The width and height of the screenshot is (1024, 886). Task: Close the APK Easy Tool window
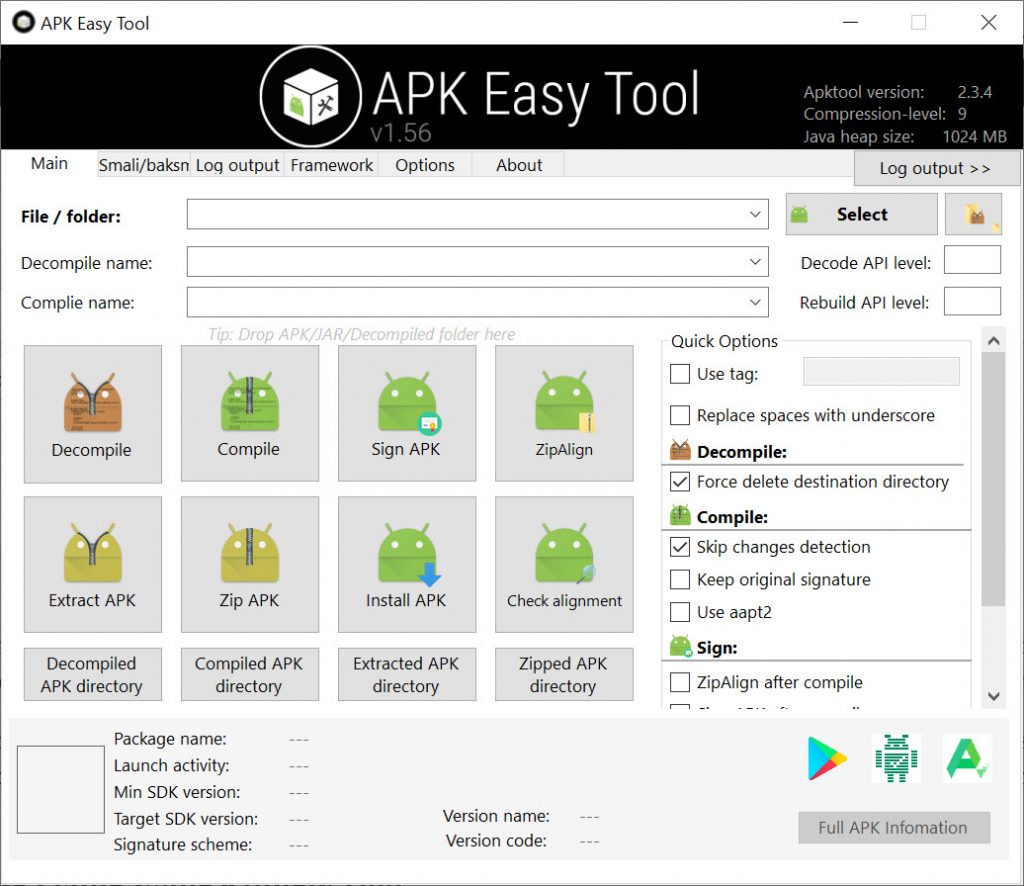(989, 23)
